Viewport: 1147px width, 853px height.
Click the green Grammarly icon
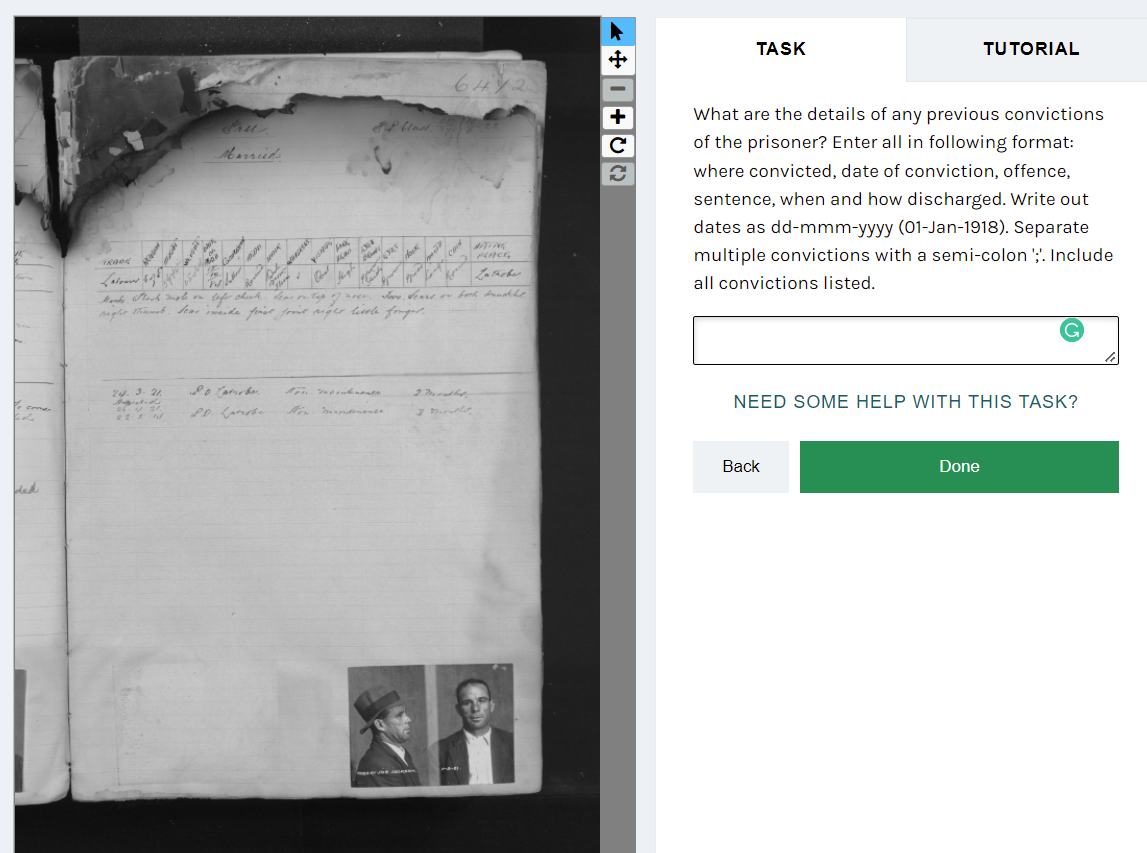(x=1072, y=331)
